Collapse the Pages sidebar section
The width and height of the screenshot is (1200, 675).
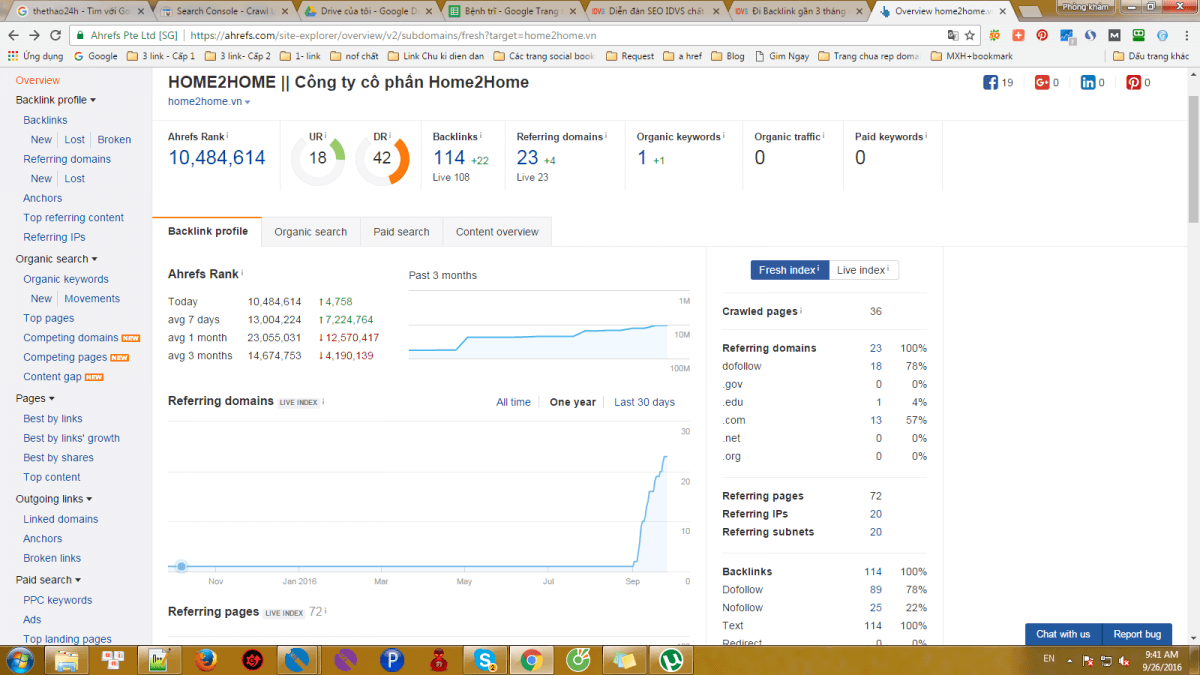pos(35,398)
